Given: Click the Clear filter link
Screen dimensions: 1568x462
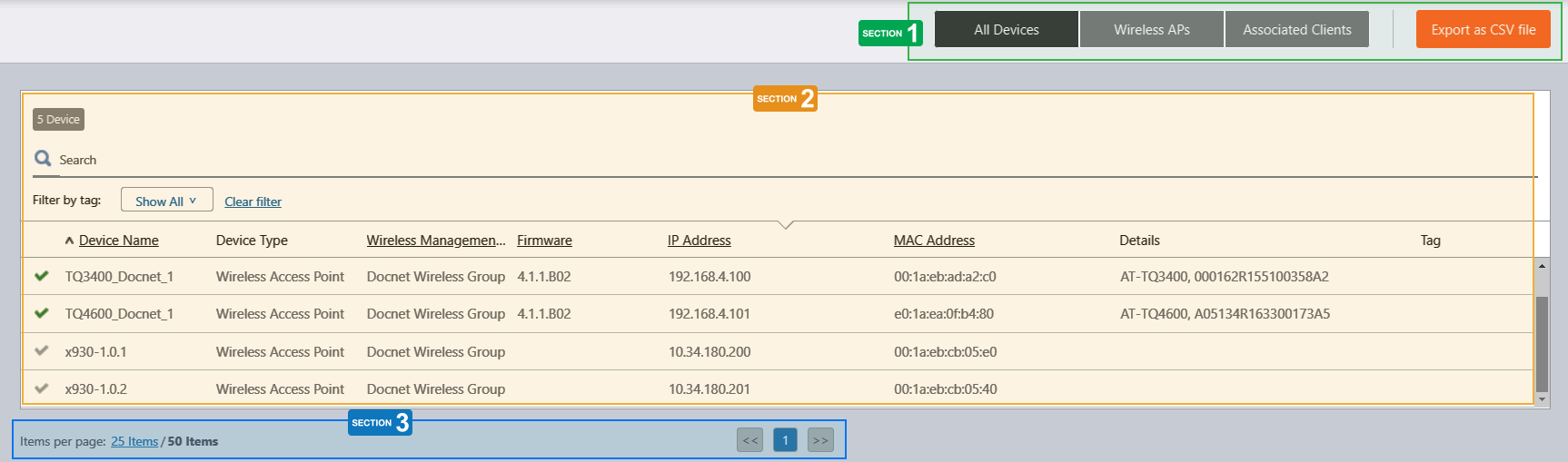Looking at the screenshot, I should point(253,202).
